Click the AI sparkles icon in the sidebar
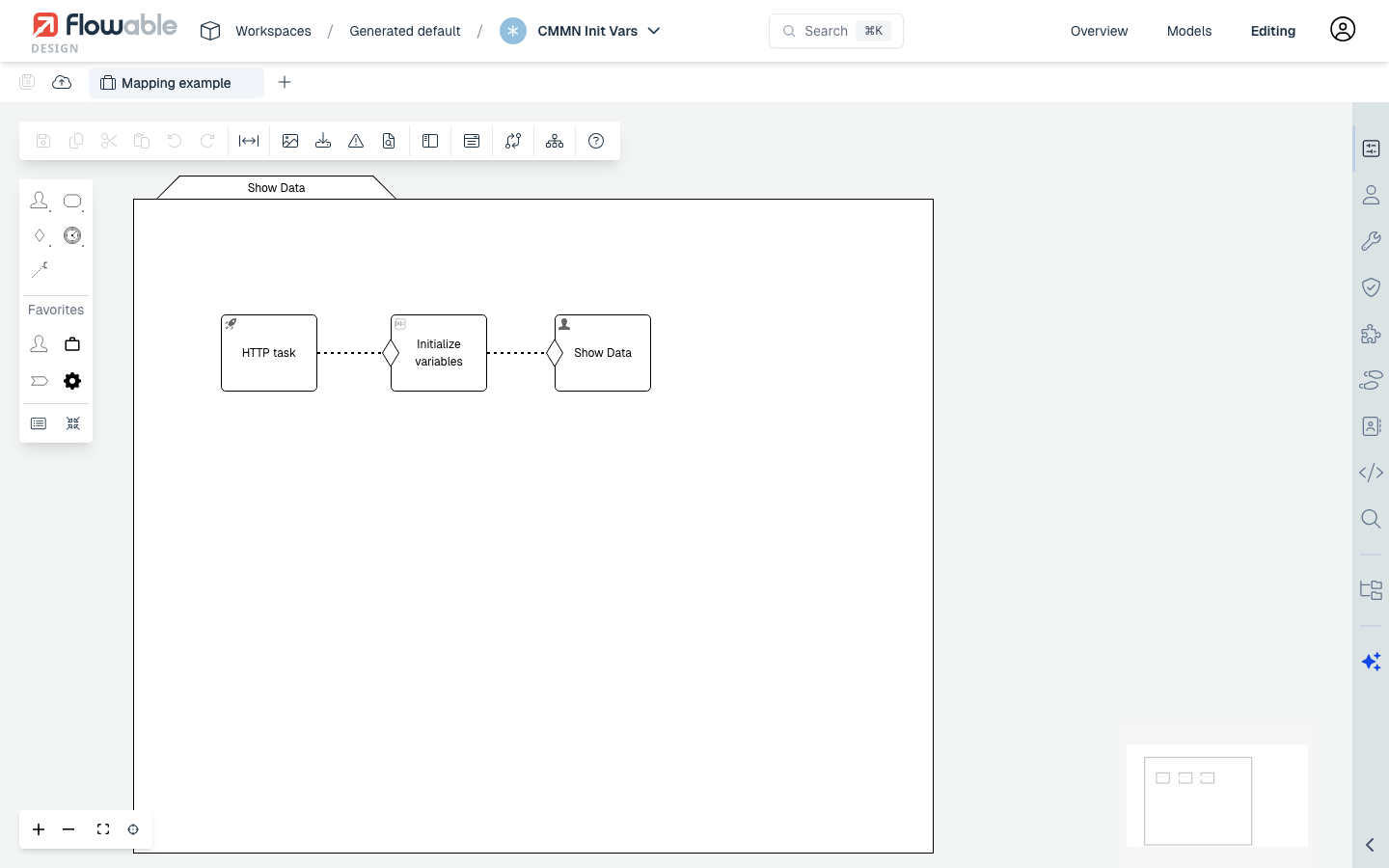 1371,662
